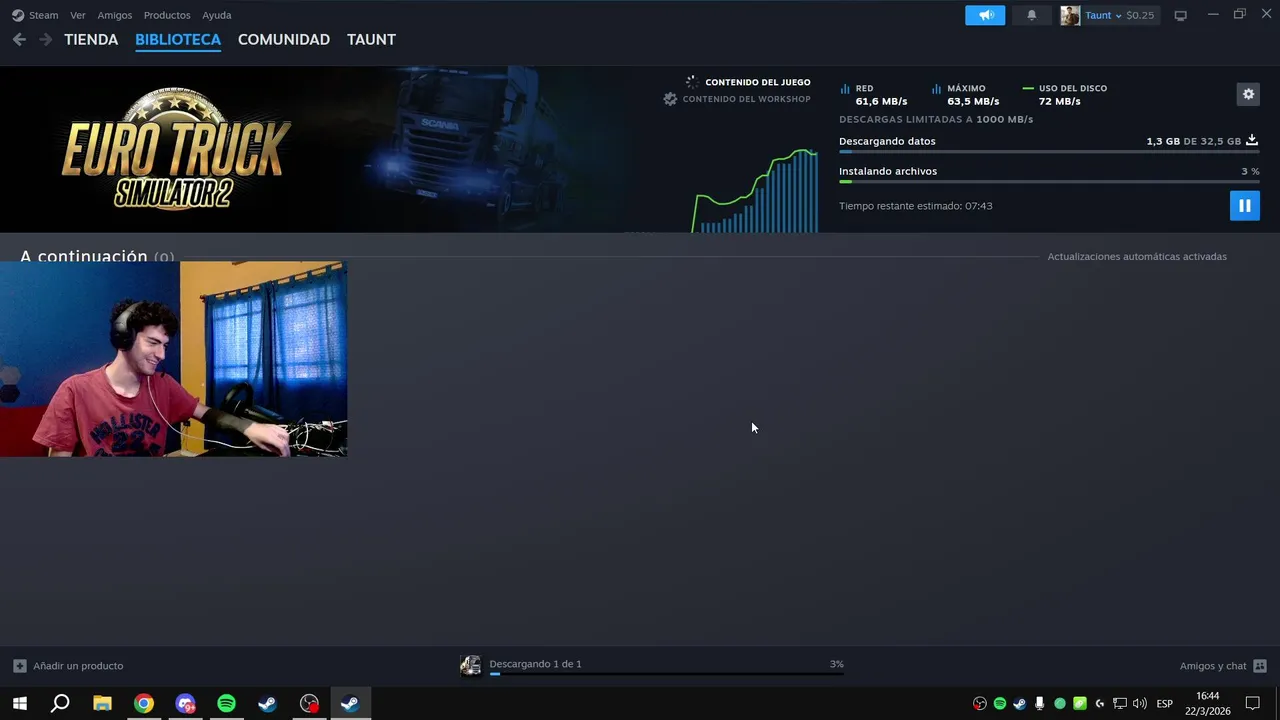Click the A continuación heading
This screenshot has width=1280, height=720.
(97, 256)
